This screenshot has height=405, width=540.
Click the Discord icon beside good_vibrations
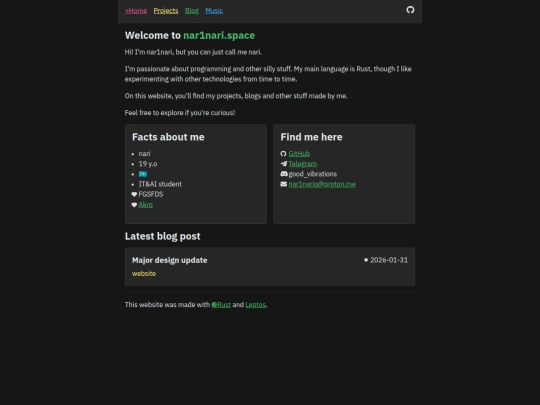[284, 174]
